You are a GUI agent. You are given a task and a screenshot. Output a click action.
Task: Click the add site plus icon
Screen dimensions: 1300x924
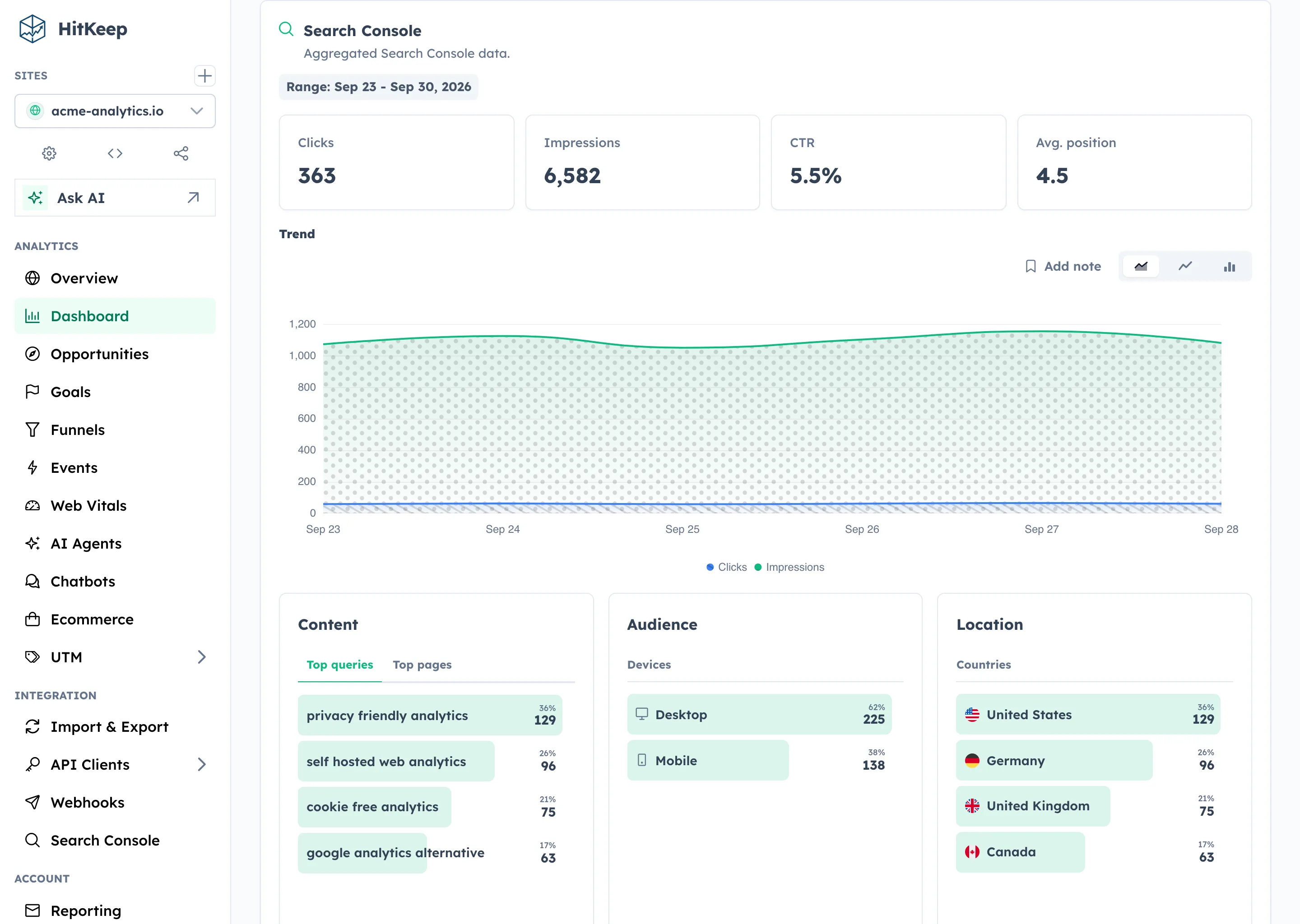(205, 76)
